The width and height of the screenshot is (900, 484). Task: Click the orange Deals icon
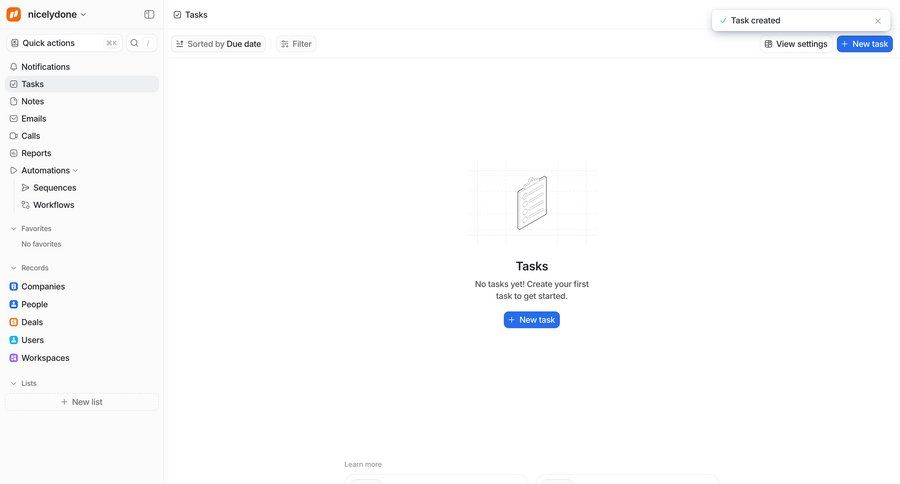pos(14,322)
